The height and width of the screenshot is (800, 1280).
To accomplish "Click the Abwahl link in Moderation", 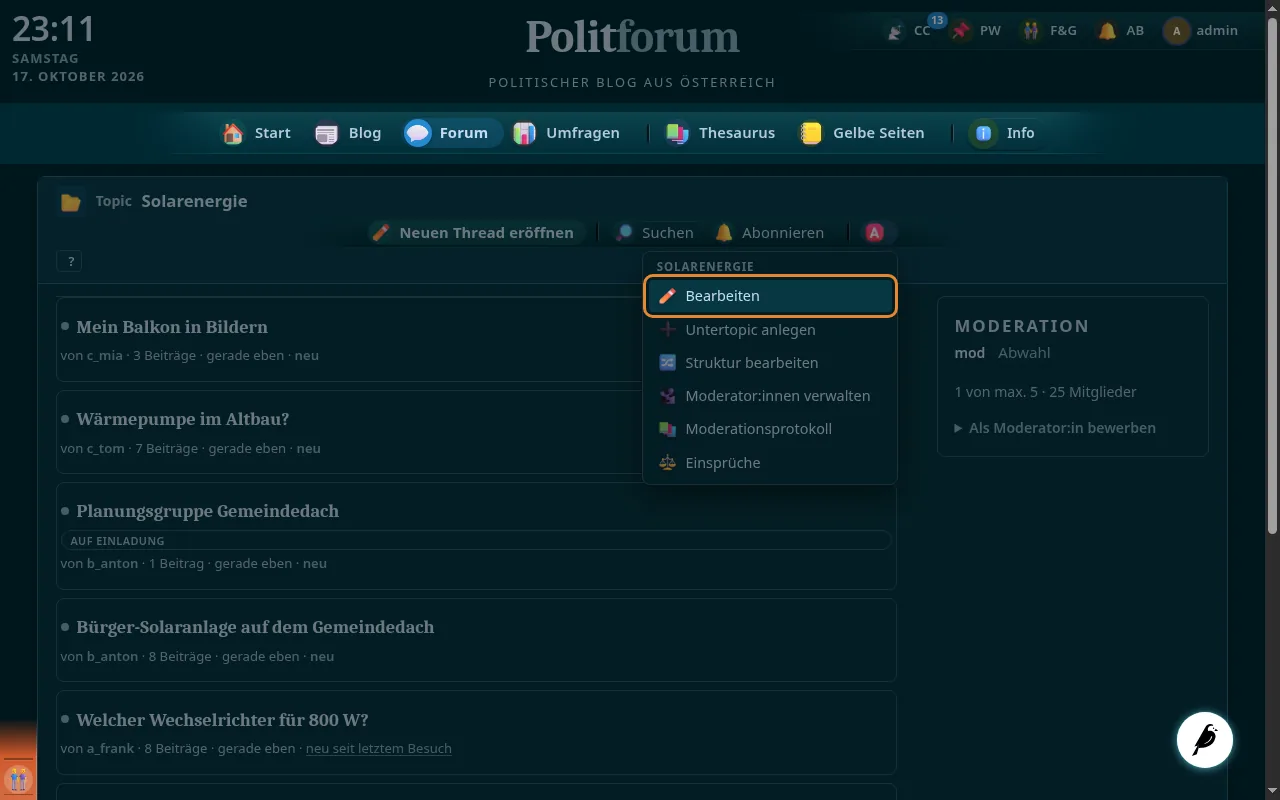I will click(1024, 353).
